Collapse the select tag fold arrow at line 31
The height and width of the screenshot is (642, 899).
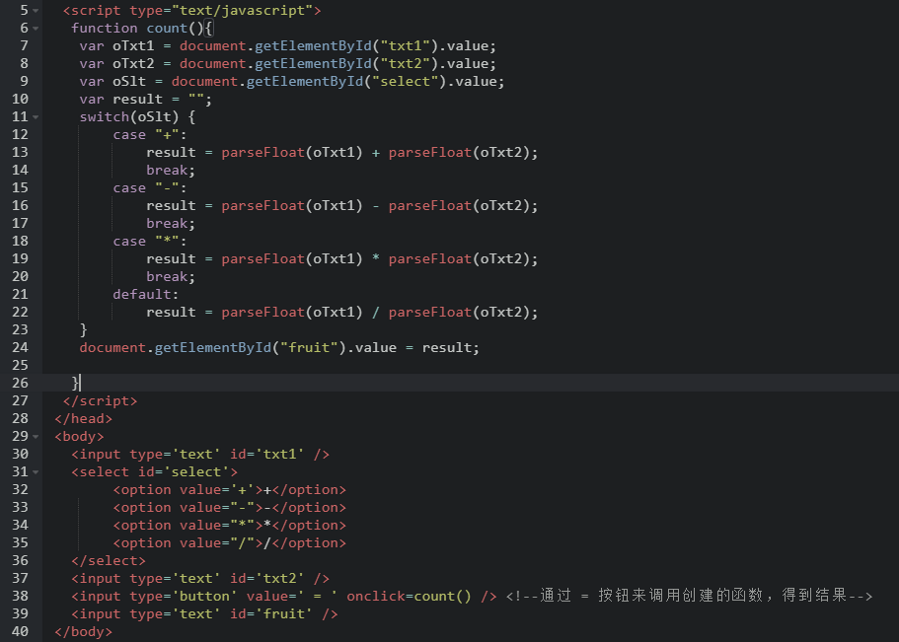[36, 472]
